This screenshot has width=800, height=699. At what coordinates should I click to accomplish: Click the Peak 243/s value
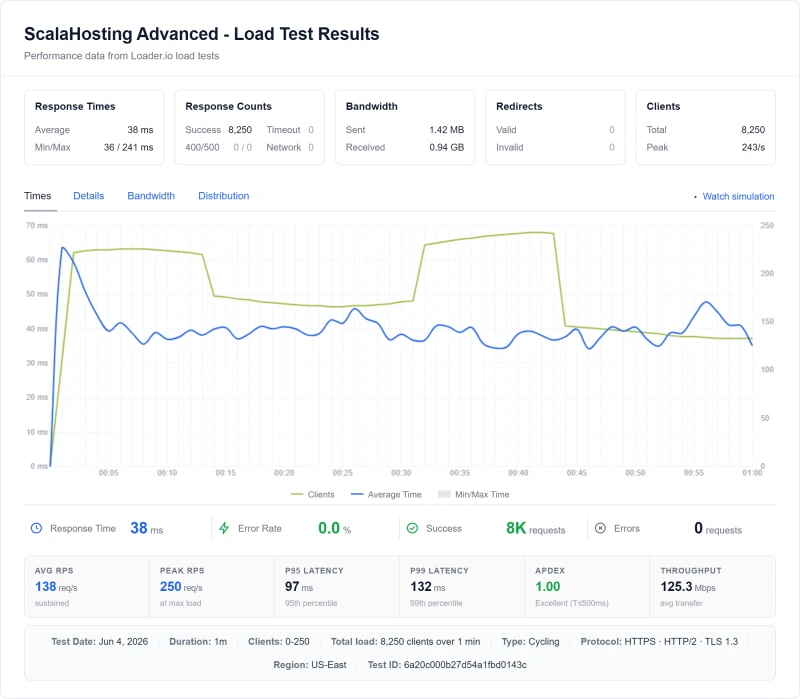pos(753,147)
